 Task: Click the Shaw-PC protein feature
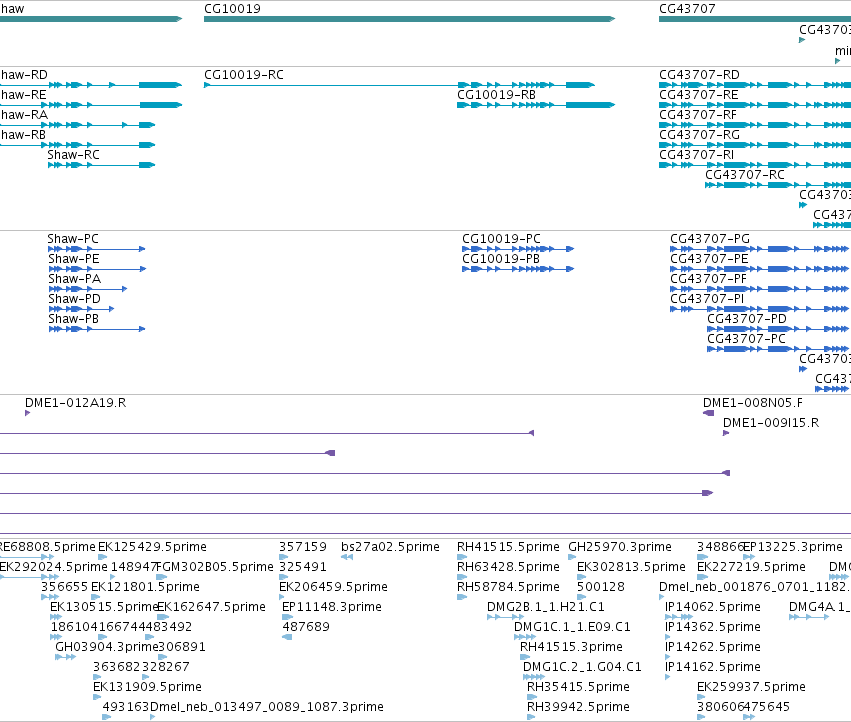coord(97,249)
